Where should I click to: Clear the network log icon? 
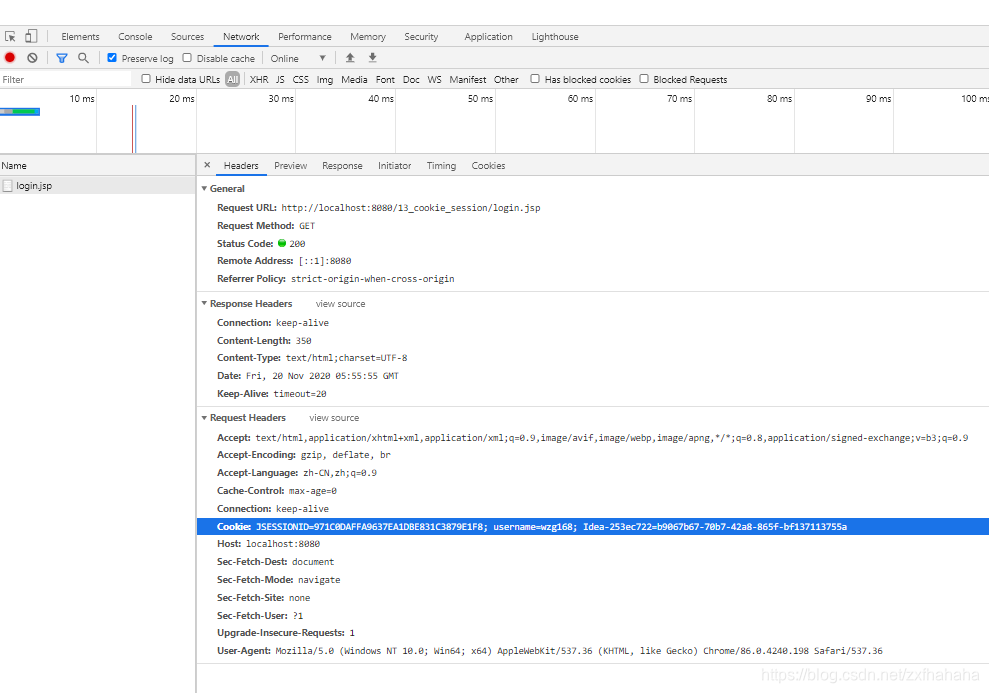coord(32,58)
